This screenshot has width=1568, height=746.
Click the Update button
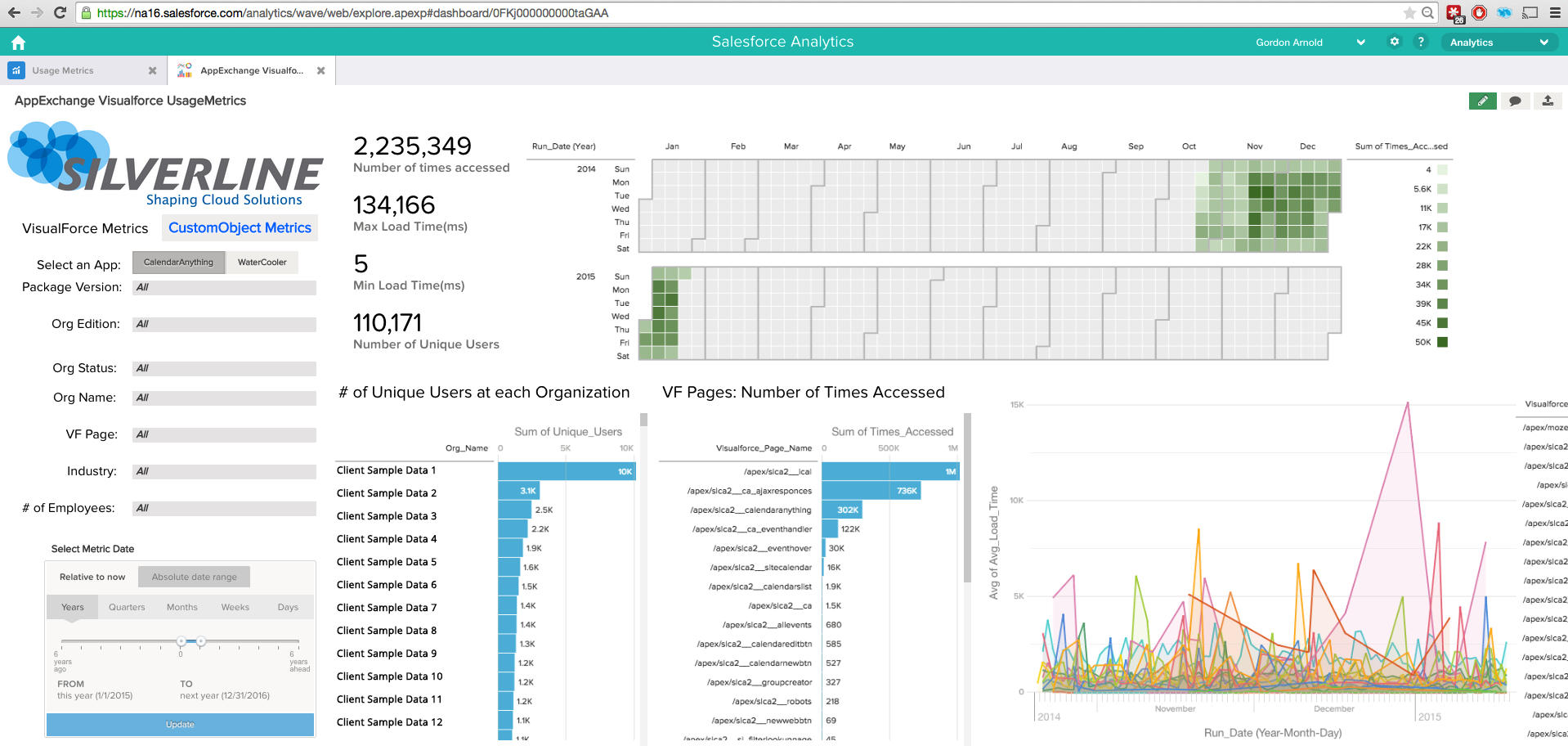point(180,725)
